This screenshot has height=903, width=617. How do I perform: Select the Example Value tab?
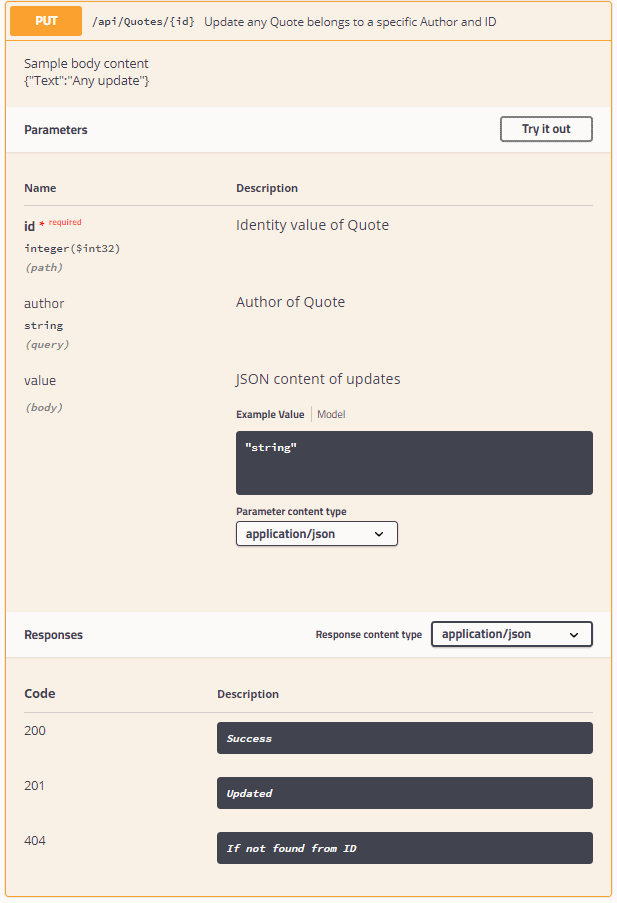tap(270, 414)
